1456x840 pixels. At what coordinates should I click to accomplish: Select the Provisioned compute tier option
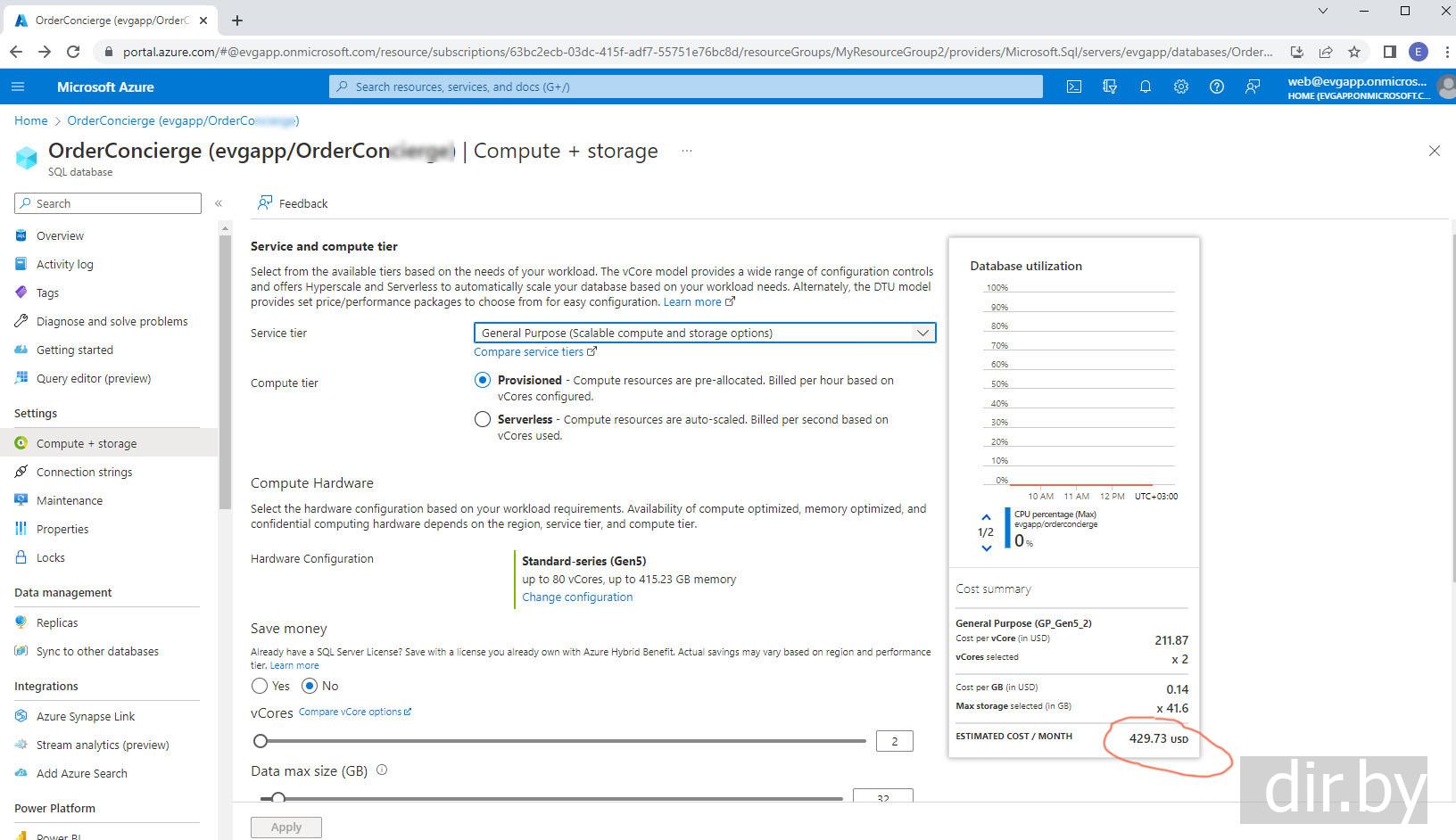click(x=483, y=380)
